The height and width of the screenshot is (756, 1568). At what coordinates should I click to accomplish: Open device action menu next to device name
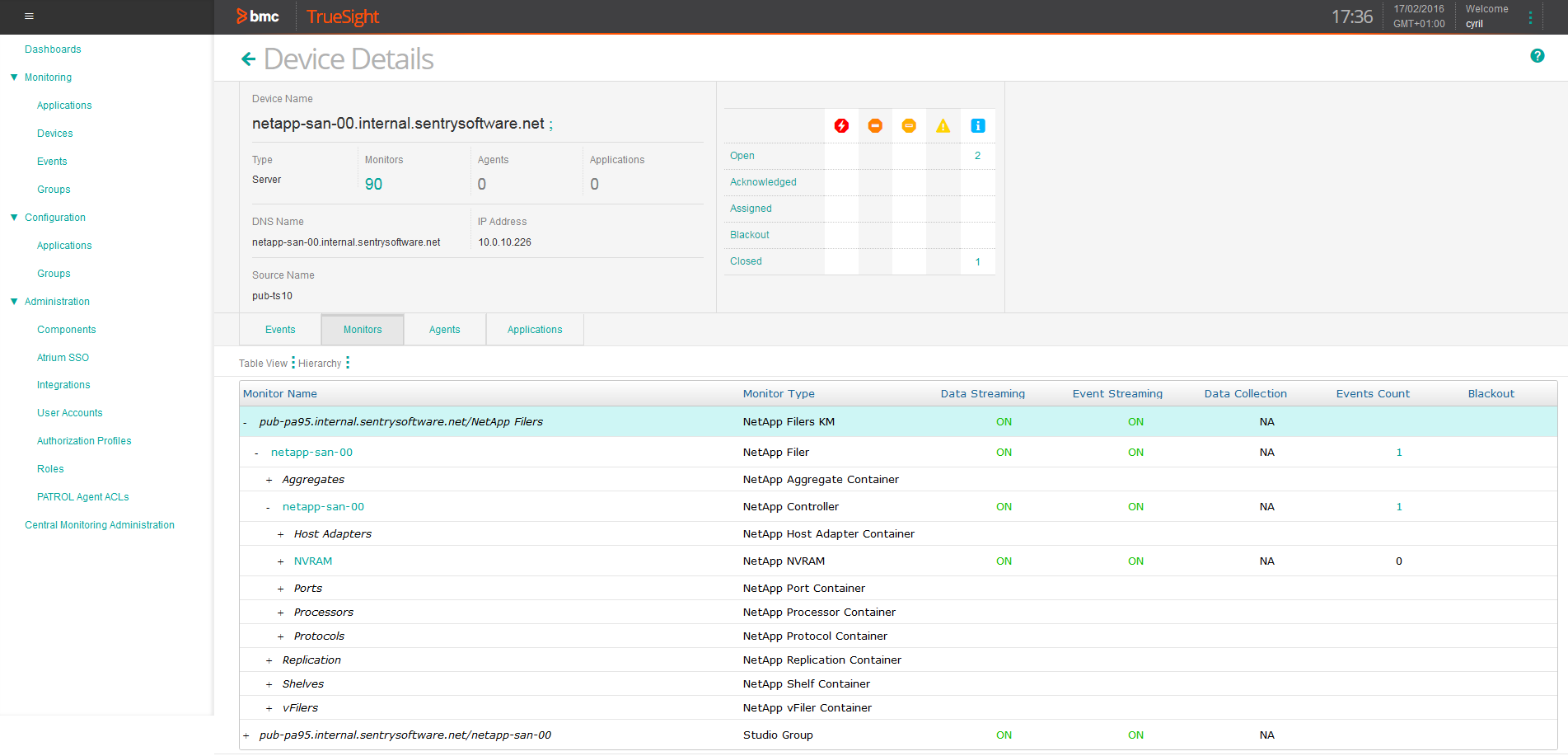(x=551, y=125)
